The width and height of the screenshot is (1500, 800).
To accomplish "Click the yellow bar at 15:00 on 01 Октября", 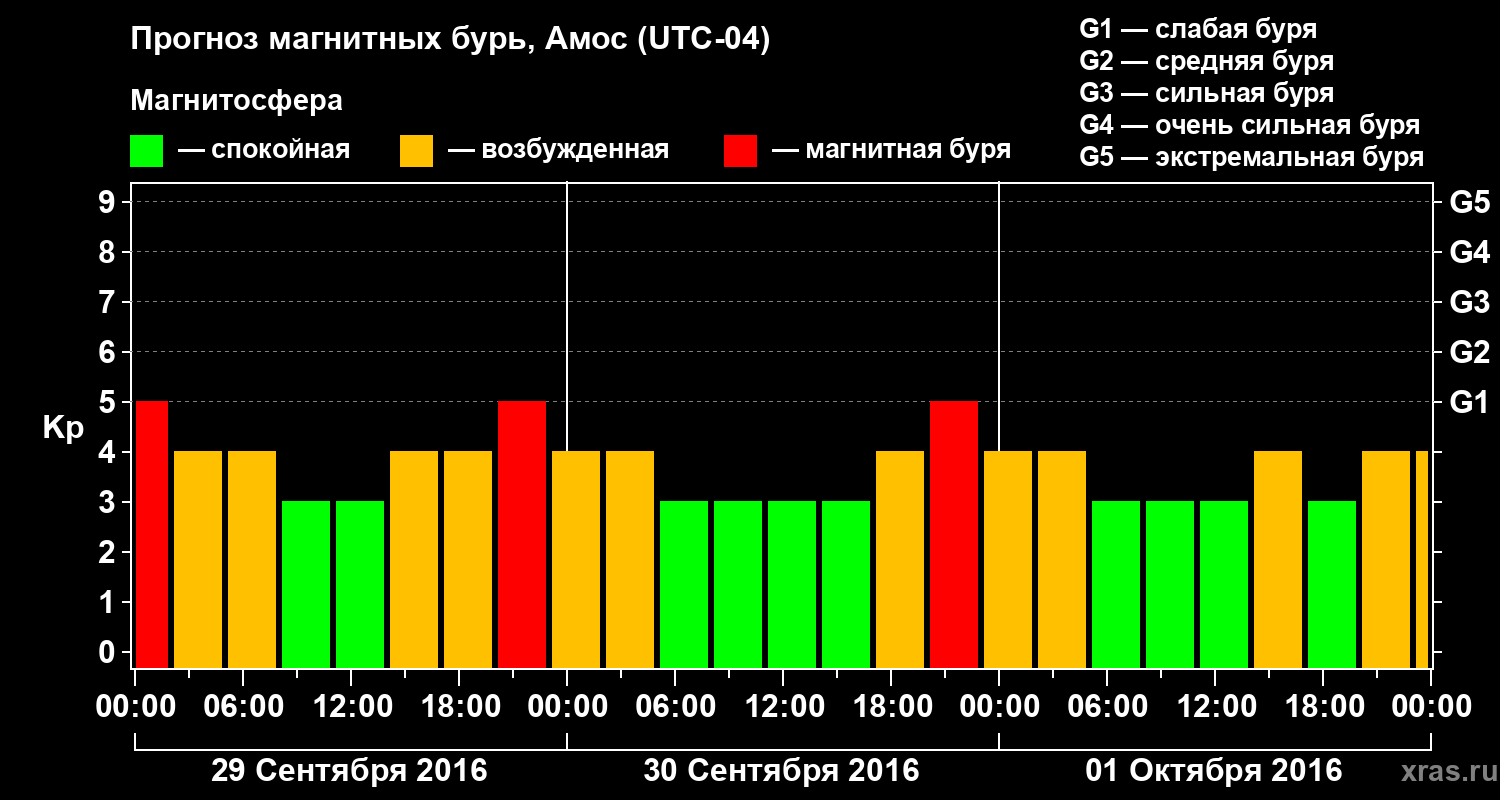I will (1278, 559).
